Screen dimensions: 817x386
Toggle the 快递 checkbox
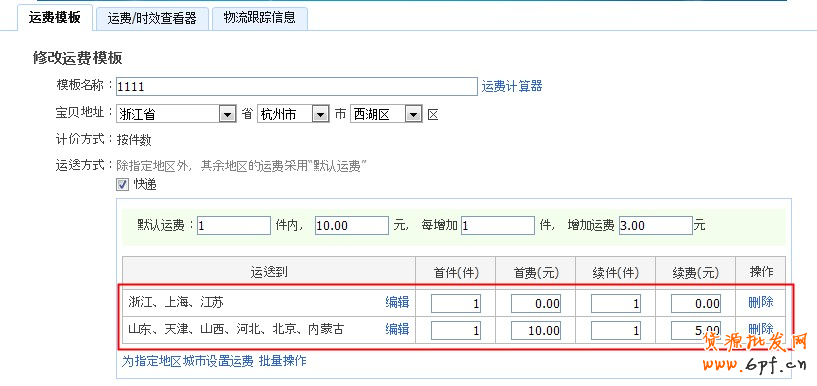(122, 184)
